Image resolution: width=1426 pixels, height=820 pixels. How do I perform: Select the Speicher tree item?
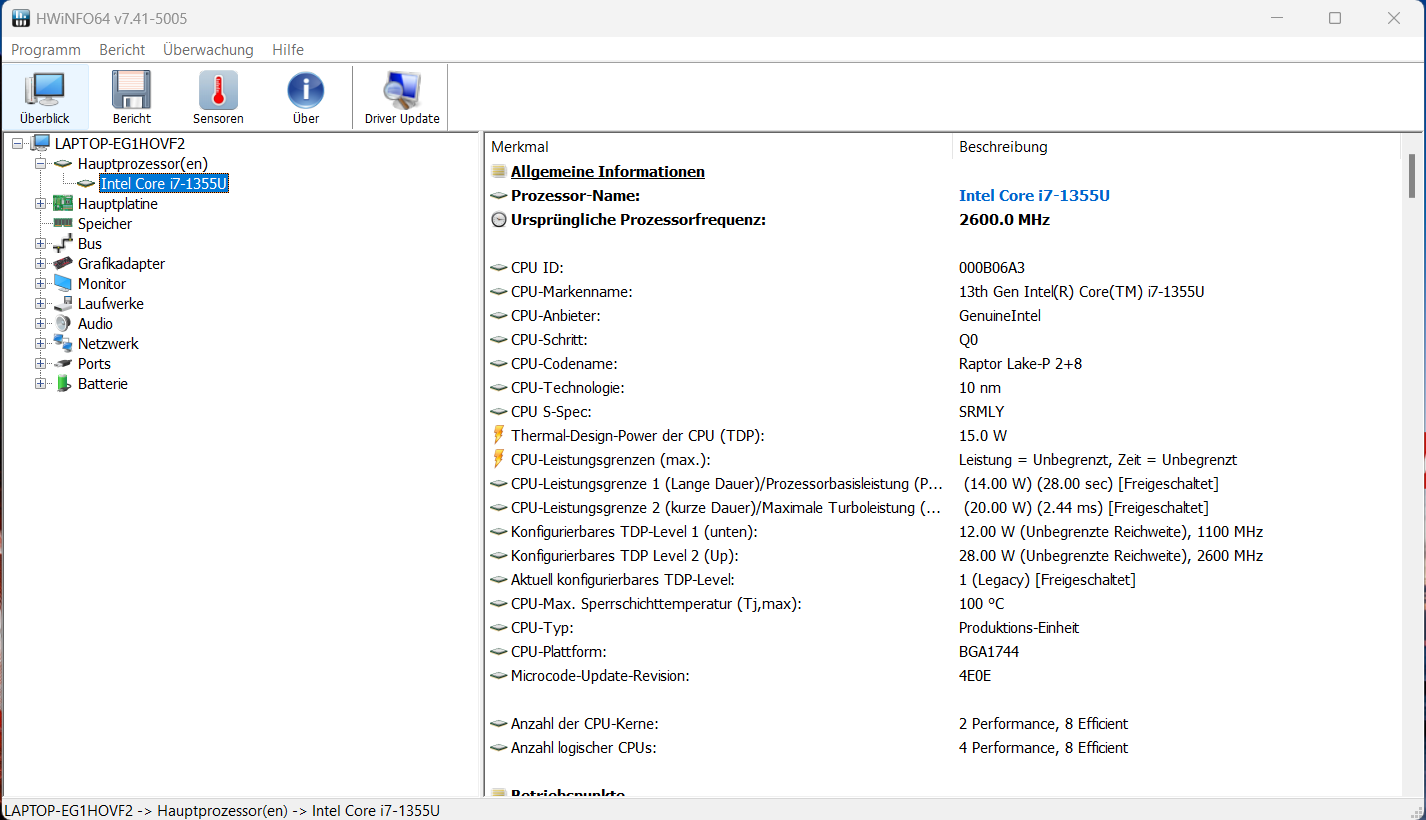pyautogui.click(x=105, y=223)
